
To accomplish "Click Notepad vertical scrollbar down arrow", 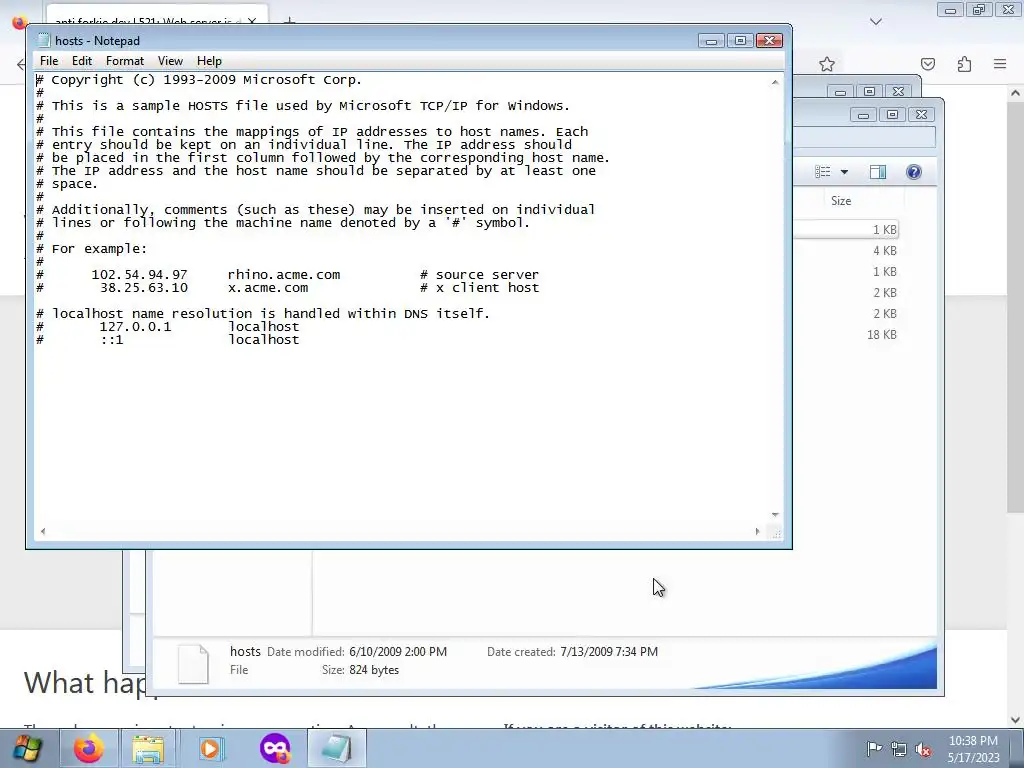I will coord(775,515).
